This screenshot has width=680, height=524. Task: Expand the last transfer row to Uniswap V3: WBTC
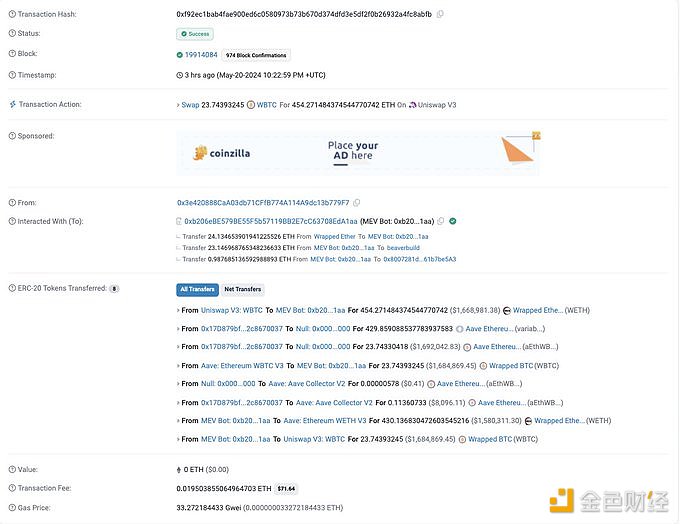pyautogui.click(x=177, y=439)
